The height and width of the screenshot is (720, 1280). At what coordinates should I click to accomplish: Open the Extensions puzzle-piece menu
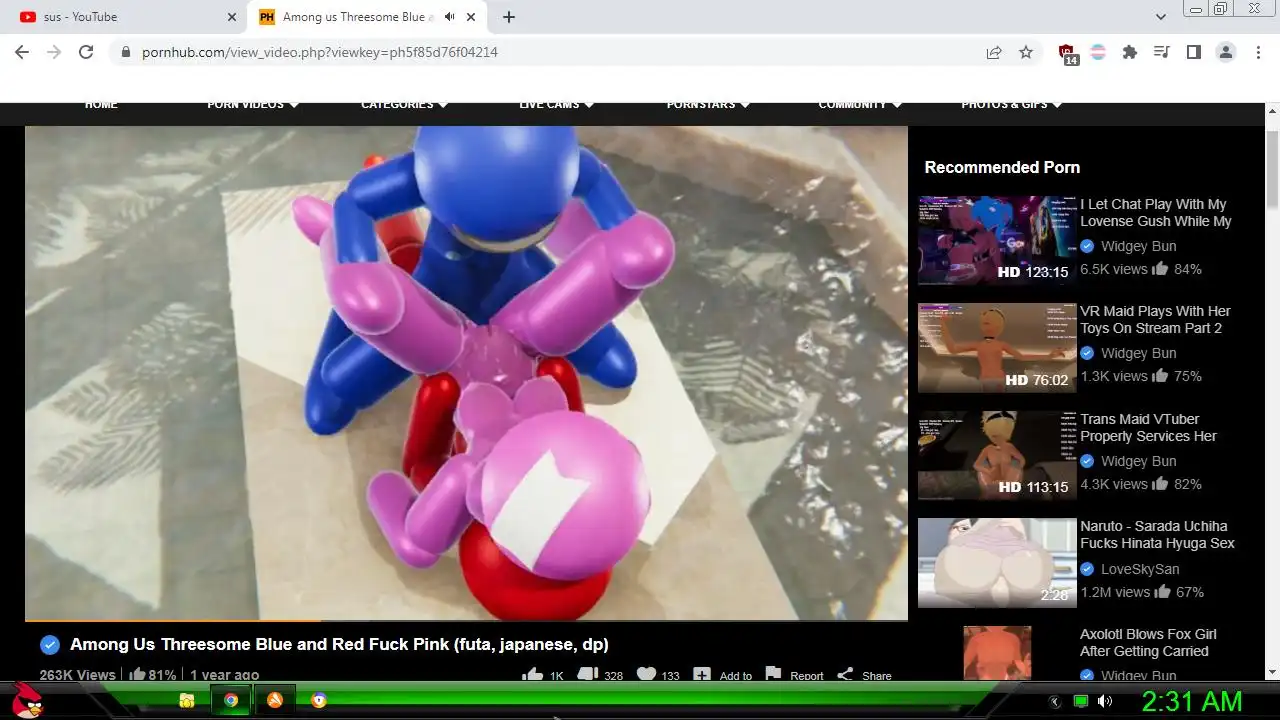click(1130, 52)
